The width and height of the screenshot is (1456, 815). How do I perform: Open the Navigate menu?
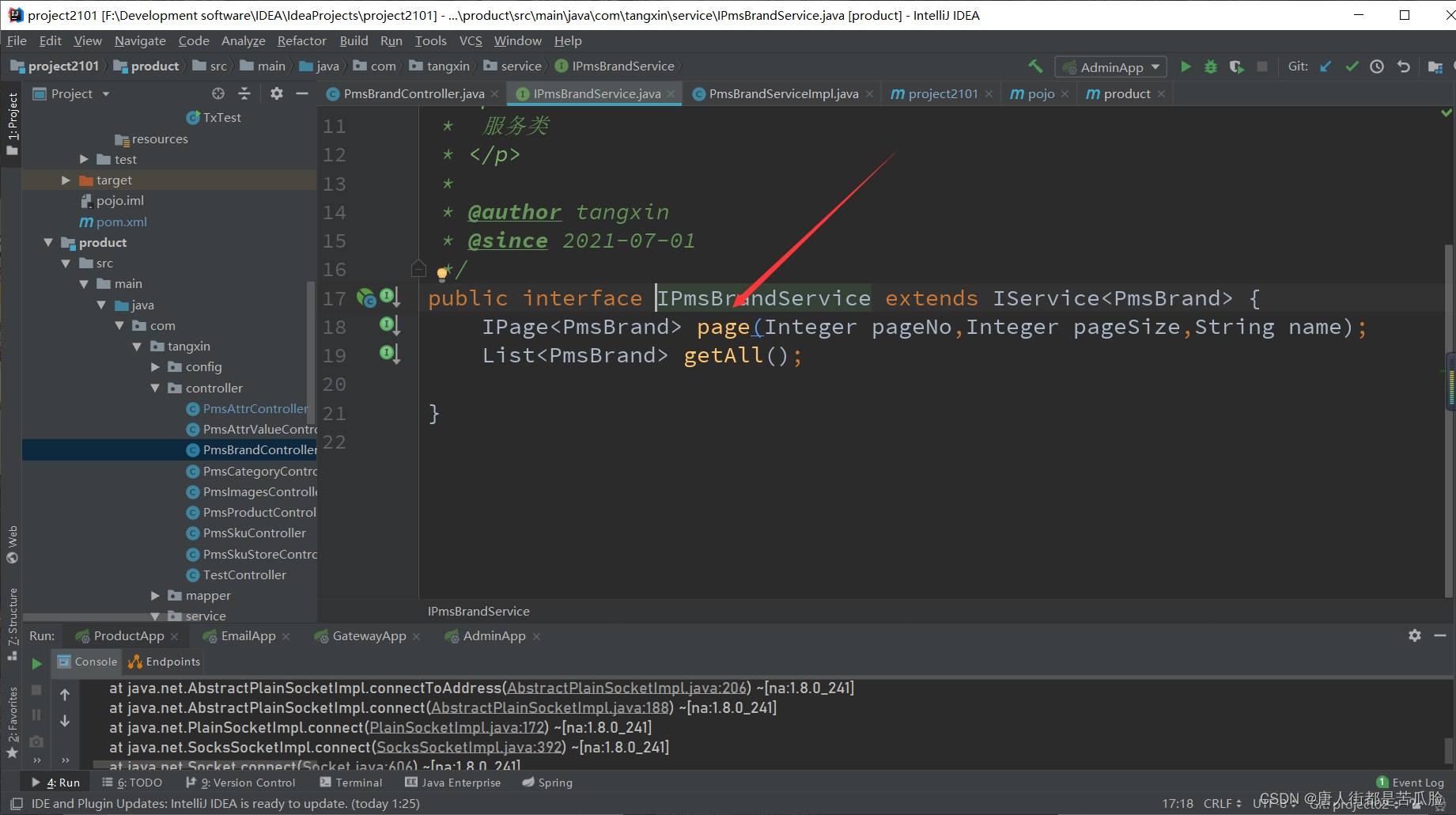point(140,40)
